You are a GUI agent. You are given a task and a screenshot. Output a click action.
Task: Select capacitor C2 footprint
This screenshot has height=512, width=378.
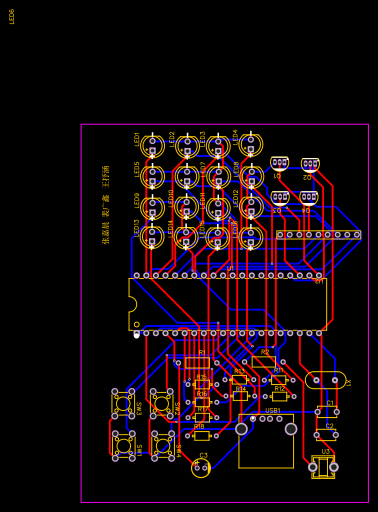(326, 435)
